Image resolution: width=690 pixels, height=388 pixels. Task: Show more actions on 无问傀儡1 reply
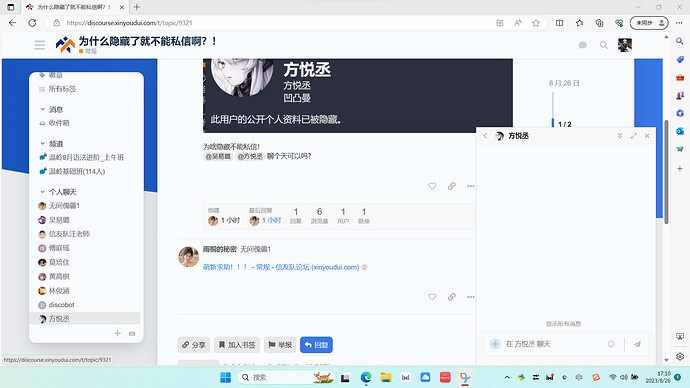coord(471,297)
